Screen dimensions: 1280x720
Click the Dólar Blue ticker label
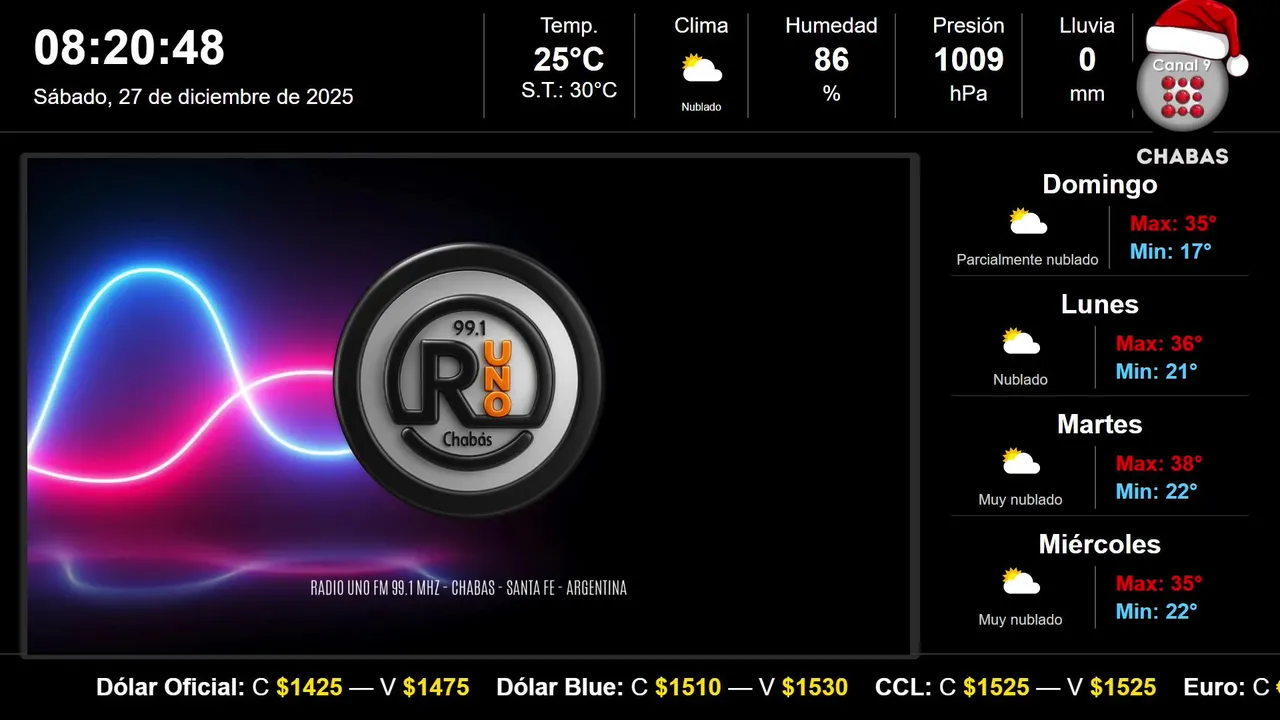[x=561, y=687]
